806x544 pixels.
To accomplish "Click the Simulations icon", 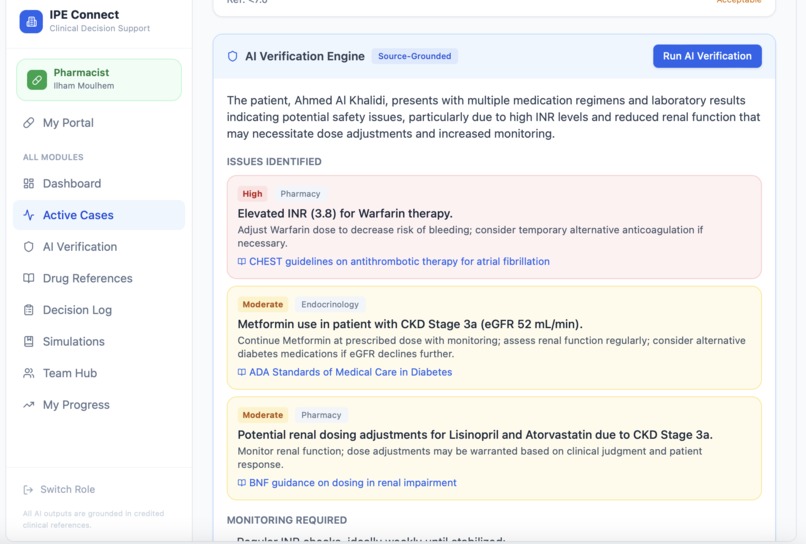I will click(29, 341).
